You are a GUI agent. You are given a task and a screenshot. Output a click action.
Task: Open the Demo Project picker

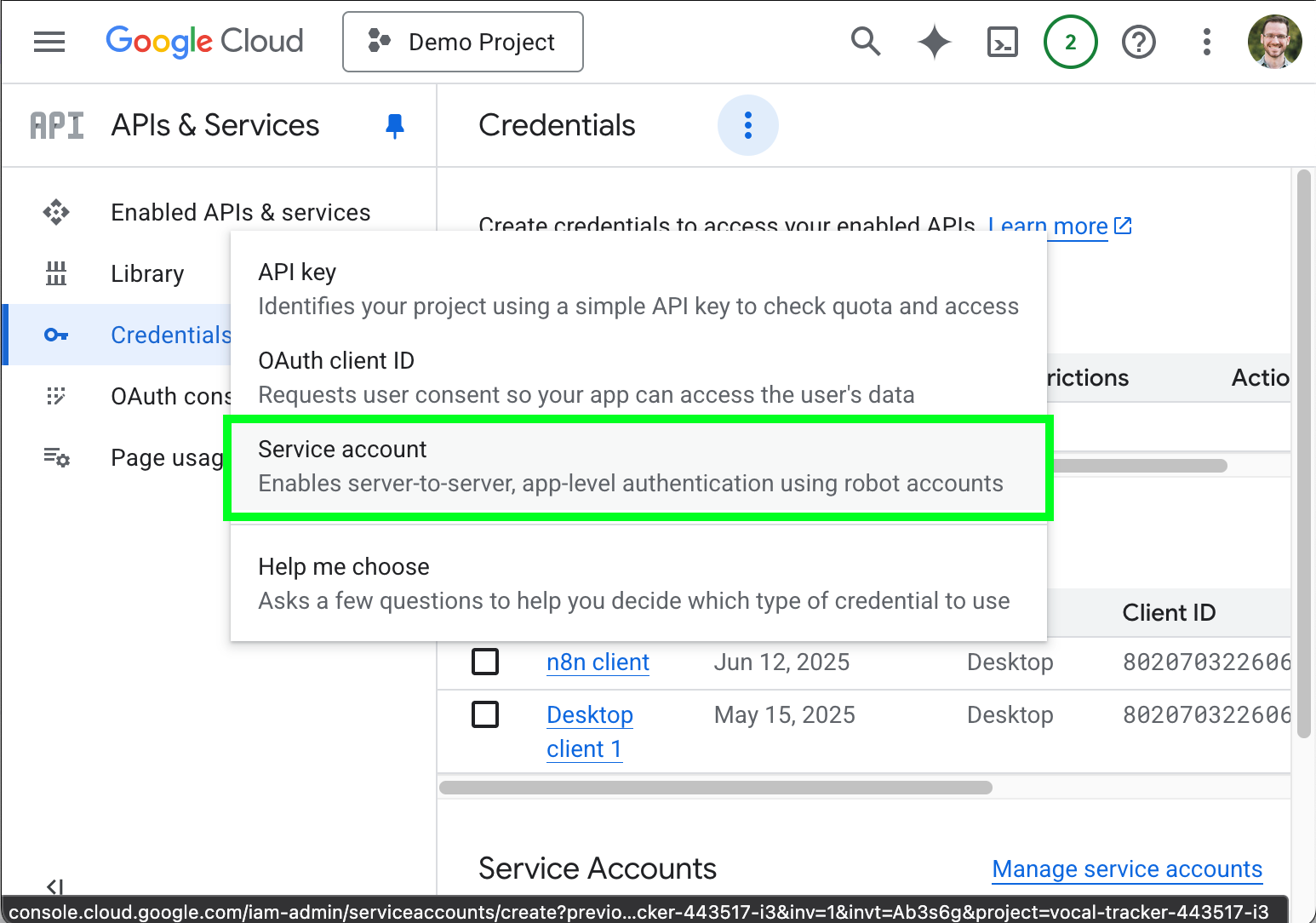462,41
